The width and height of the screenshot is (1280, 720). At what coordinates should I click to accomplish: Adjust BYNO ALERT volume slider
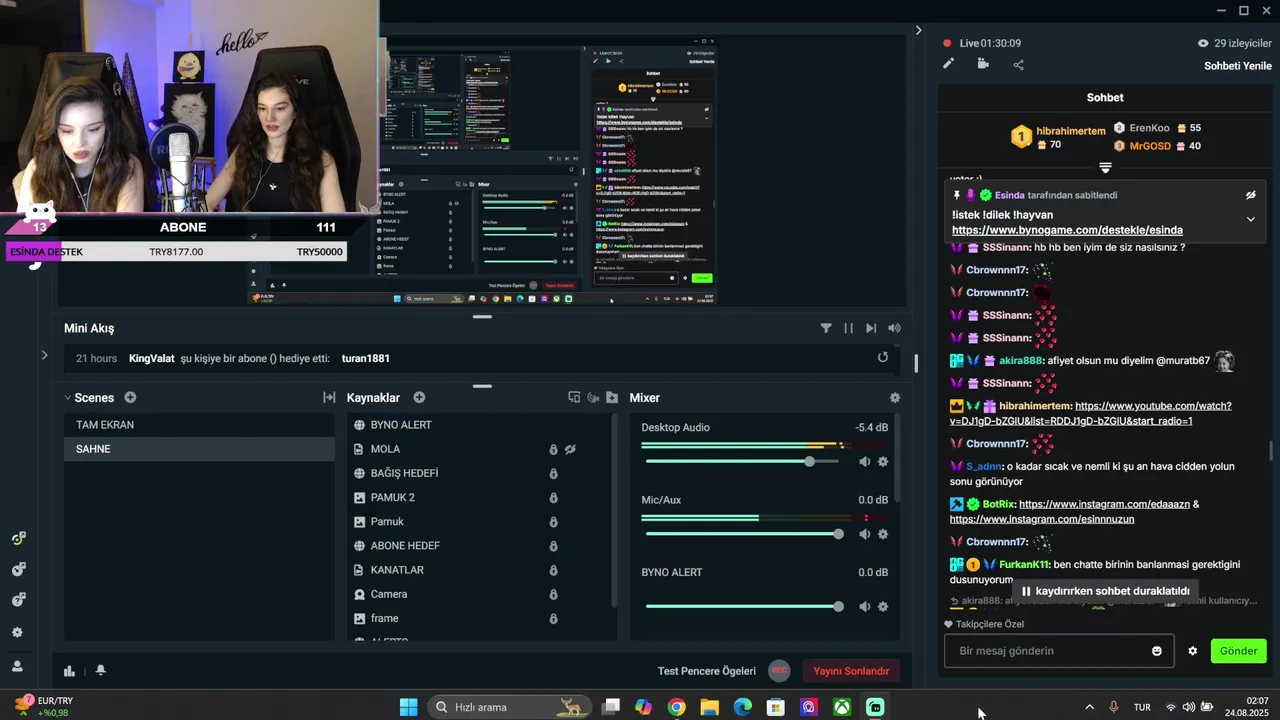coord(744,606)
